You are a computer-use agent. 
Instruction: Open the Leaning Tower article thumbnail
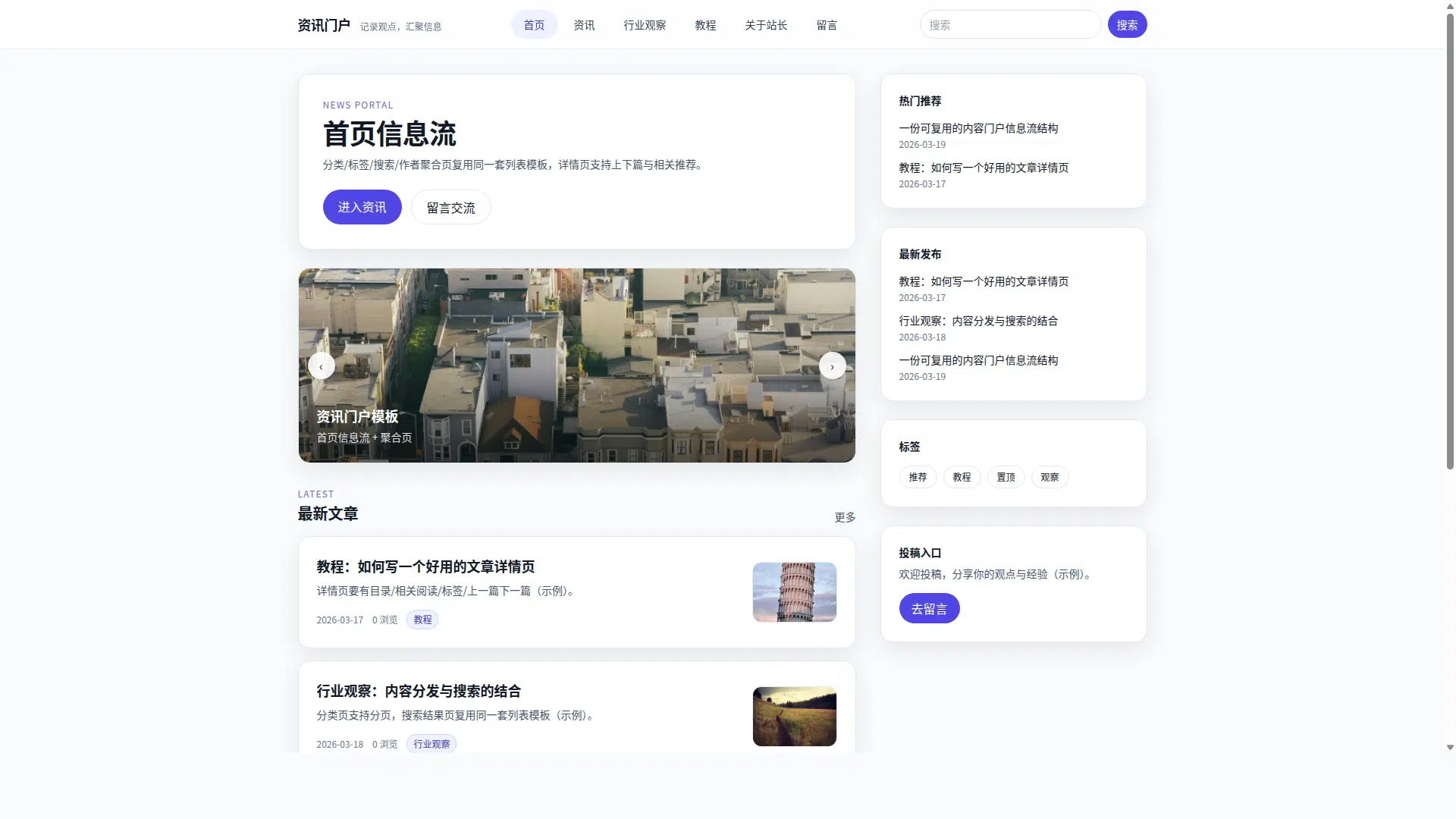[794, 592]
